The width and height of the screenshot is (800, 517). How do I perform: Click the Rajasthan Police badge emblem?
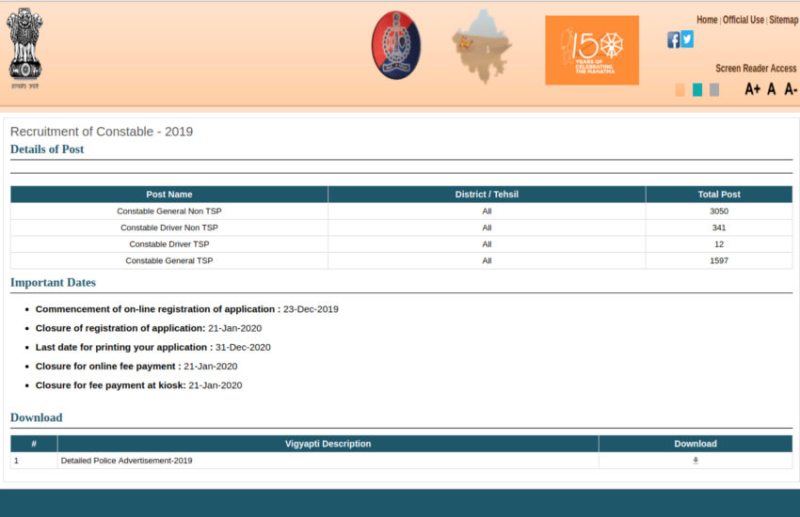tap(396, 45)
